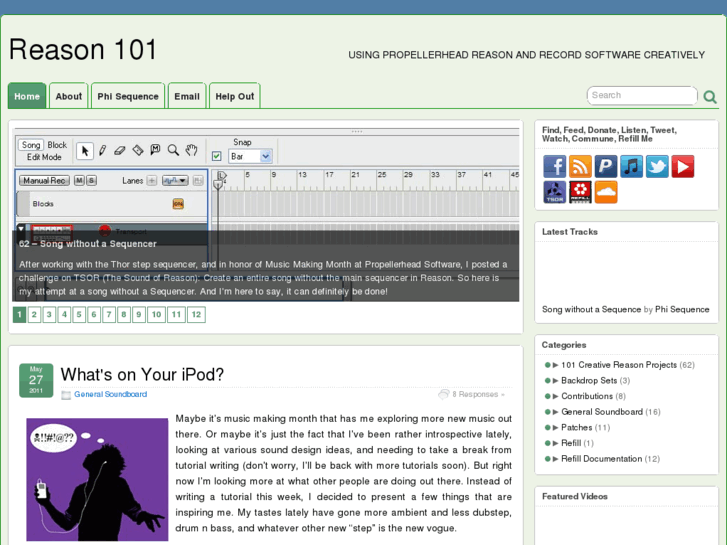
Task: Click the Phi Sequence author link in Latest Tracks
Action: pos(682,309)
